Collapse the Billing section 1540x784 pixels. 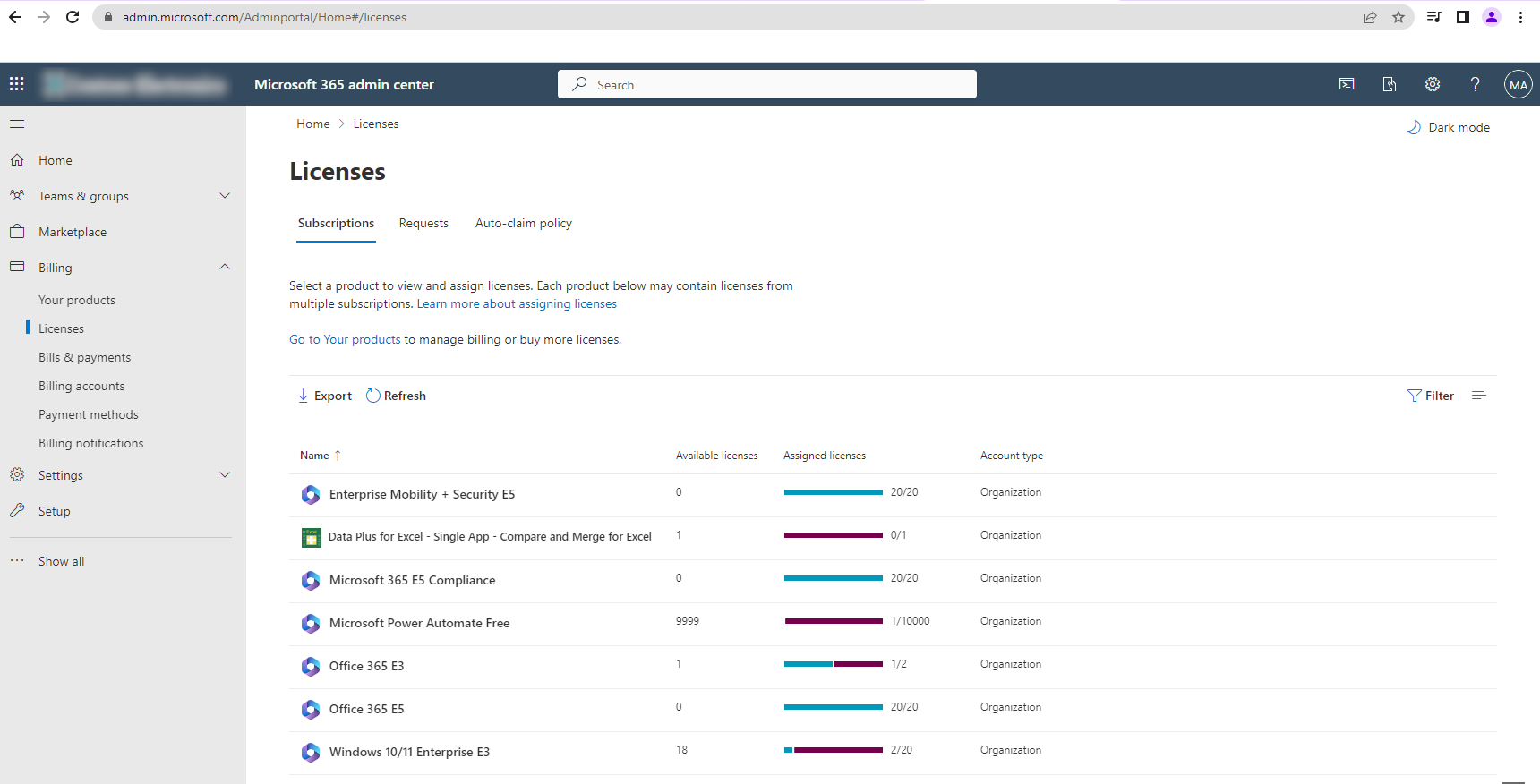[225, 267]
